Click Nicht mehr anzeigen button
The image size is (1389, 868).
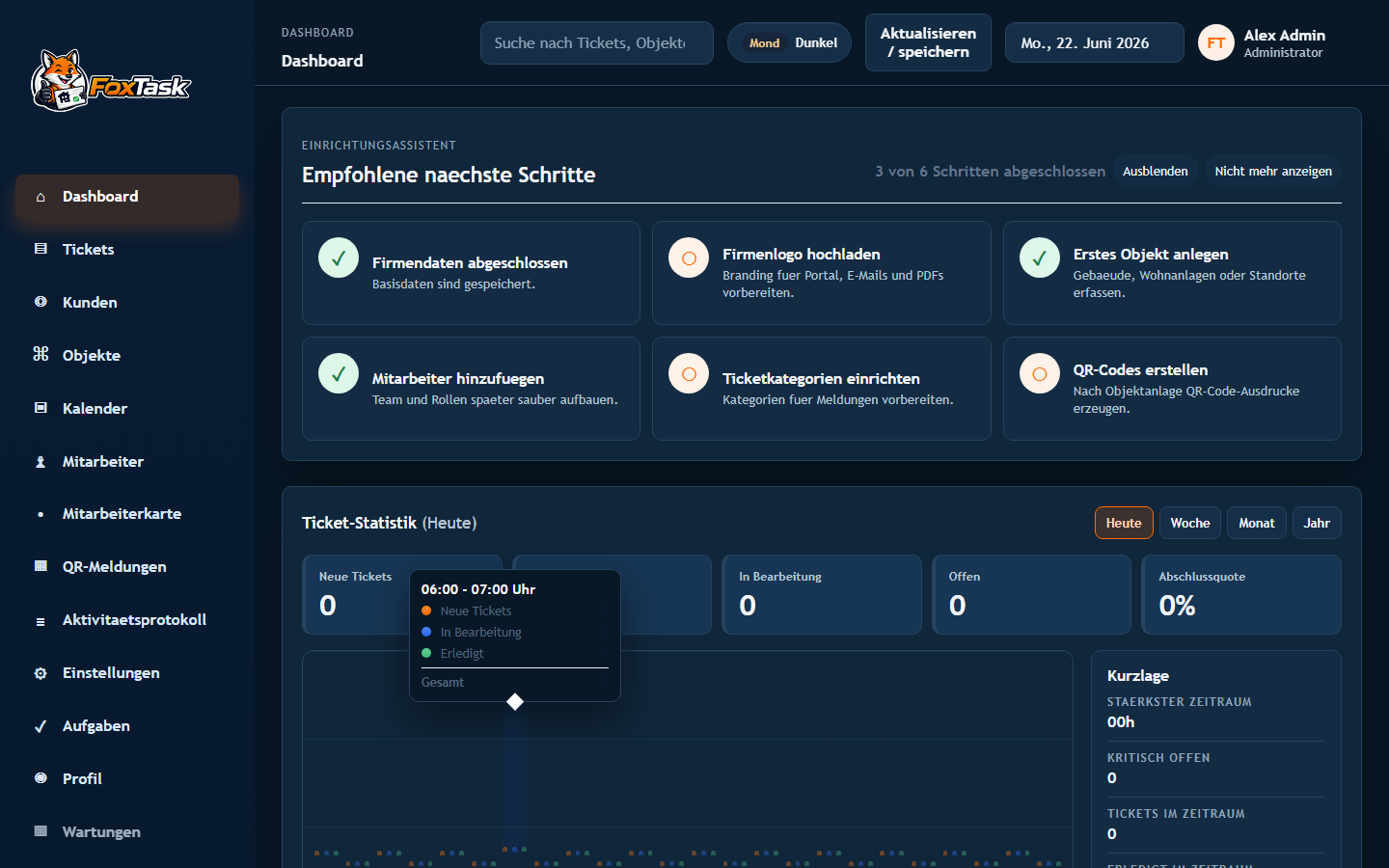point(1273,171)
